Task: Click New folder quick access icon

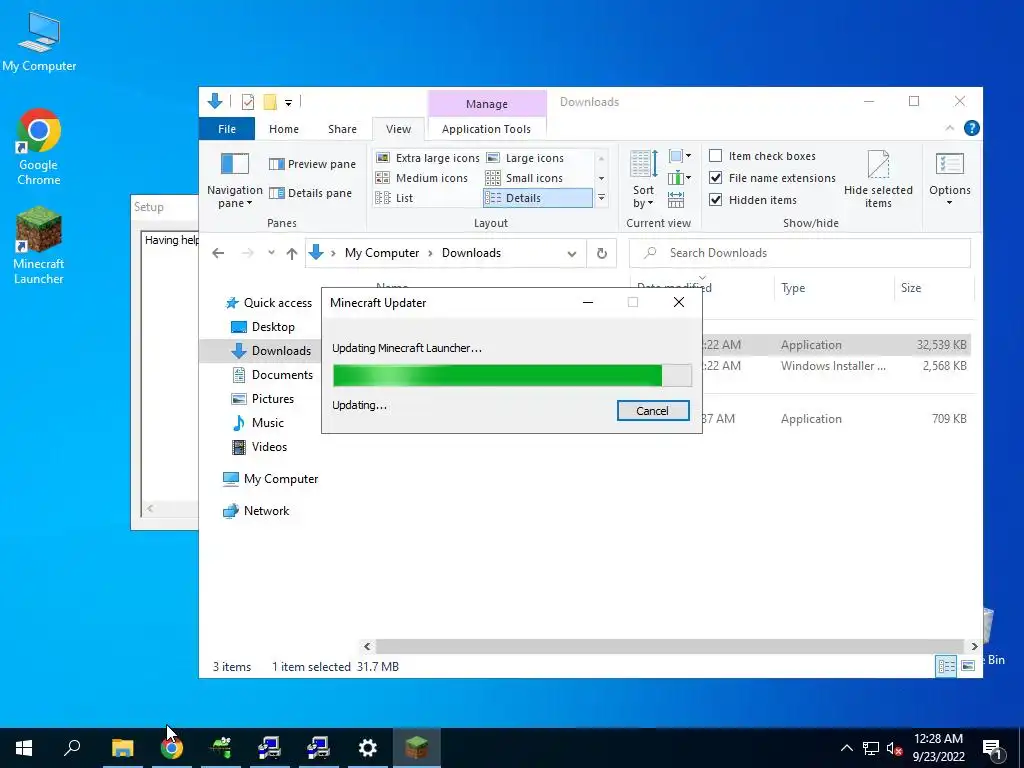Action: pos(270,102)
